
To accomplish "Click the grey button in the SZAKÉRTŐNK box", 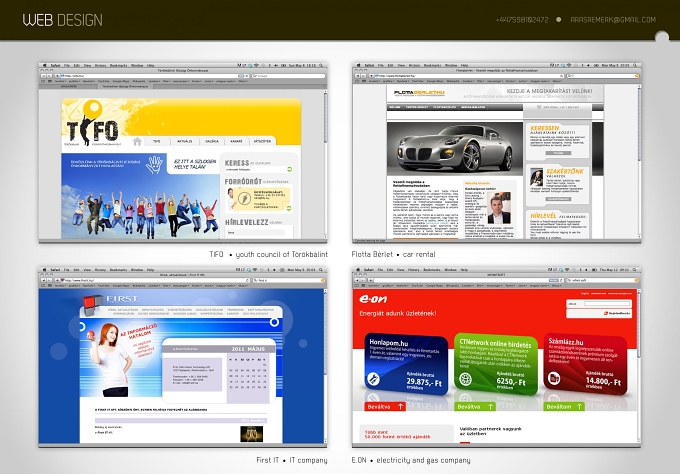I will point(558,199).
